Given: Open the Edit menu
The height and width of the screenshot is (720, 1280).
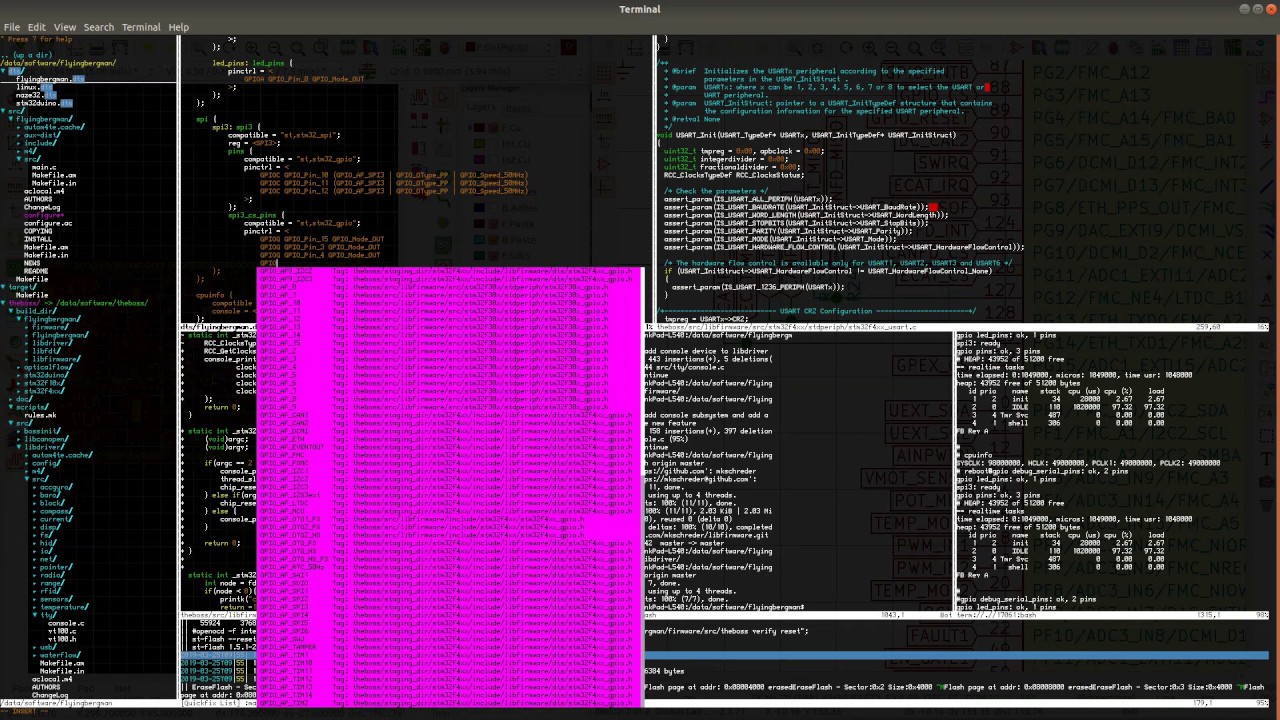Looking at the screenshot, I should pos(36,27).
